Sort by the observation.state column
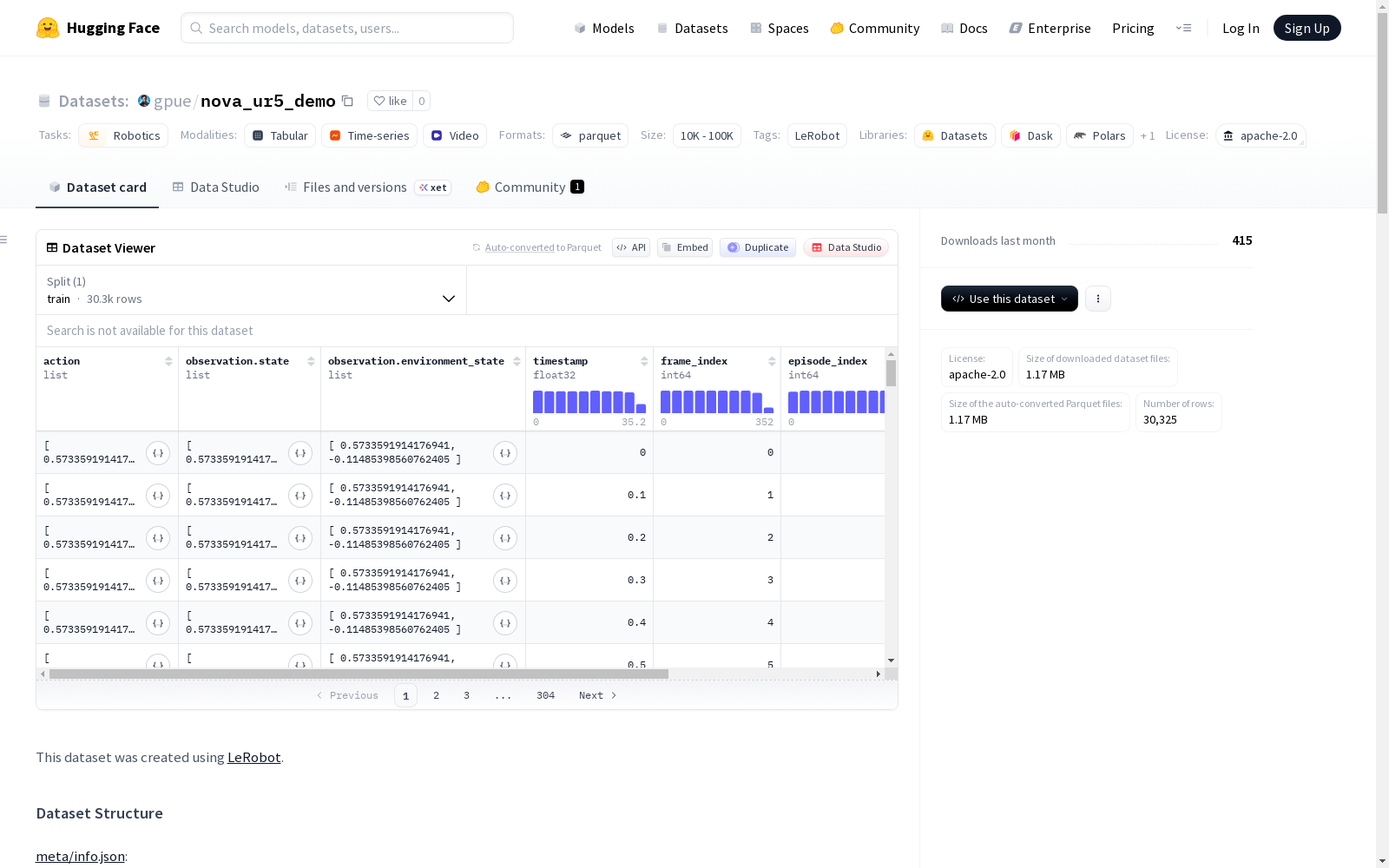Viewport: 1389px width, 868px height. pyautogui.click(x=311, y=361)
